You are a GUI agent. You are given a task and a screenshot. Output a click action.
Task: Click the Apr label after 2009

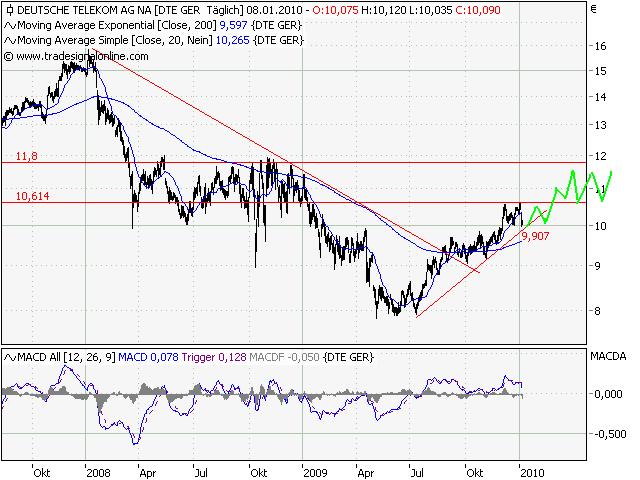(366, 473)
